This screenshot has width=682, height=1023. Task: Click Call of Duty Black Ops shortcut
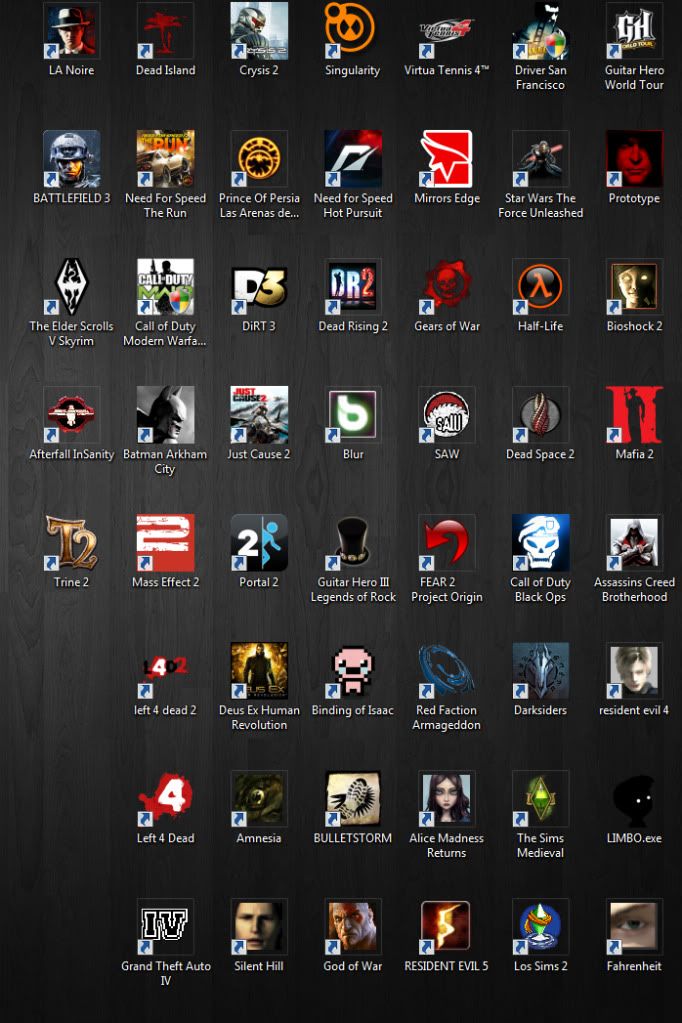click(x=540, y=542)
